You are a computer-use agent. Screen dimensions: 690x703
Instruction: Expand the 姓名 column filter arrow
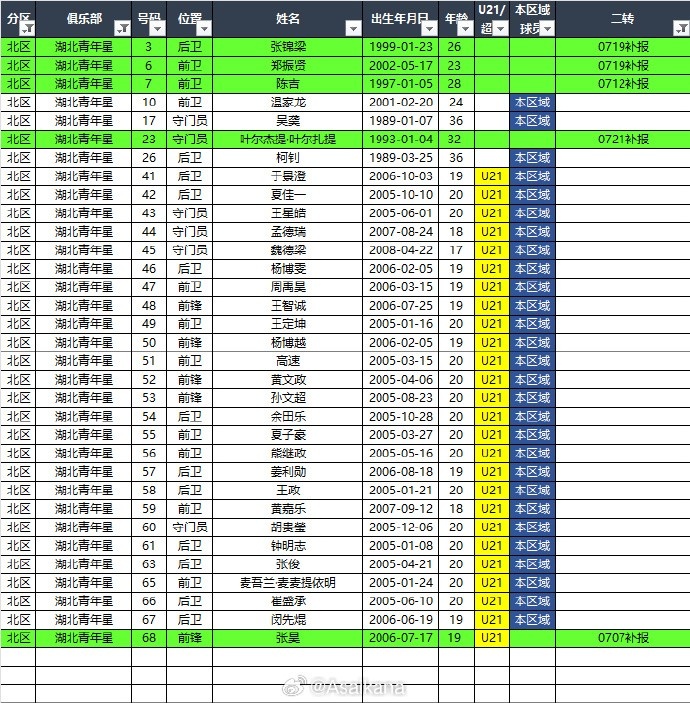353,29
